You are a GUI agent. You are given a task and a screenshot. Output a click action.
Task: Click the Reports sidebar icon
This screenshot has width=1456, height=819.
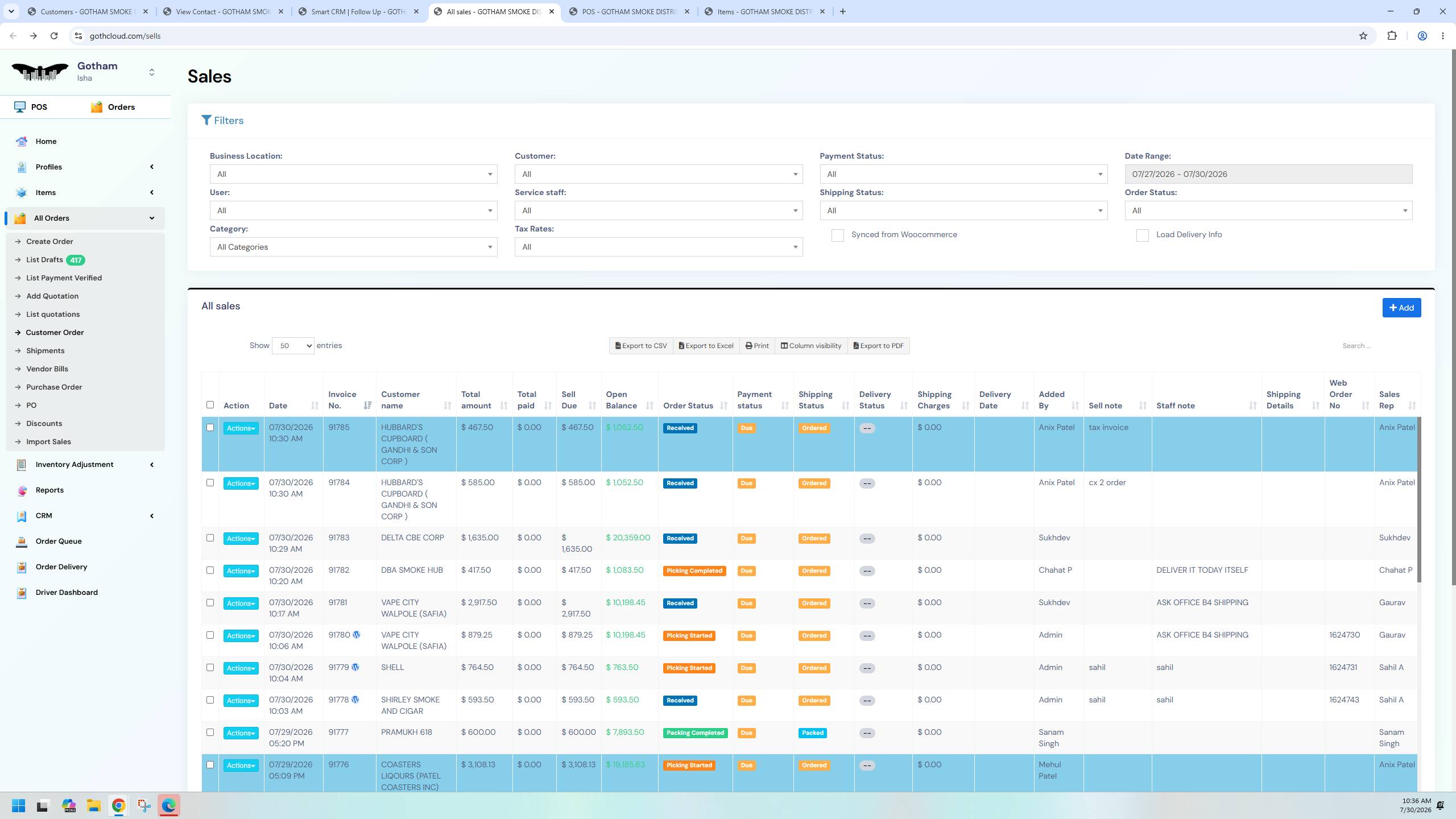(22, 490)
